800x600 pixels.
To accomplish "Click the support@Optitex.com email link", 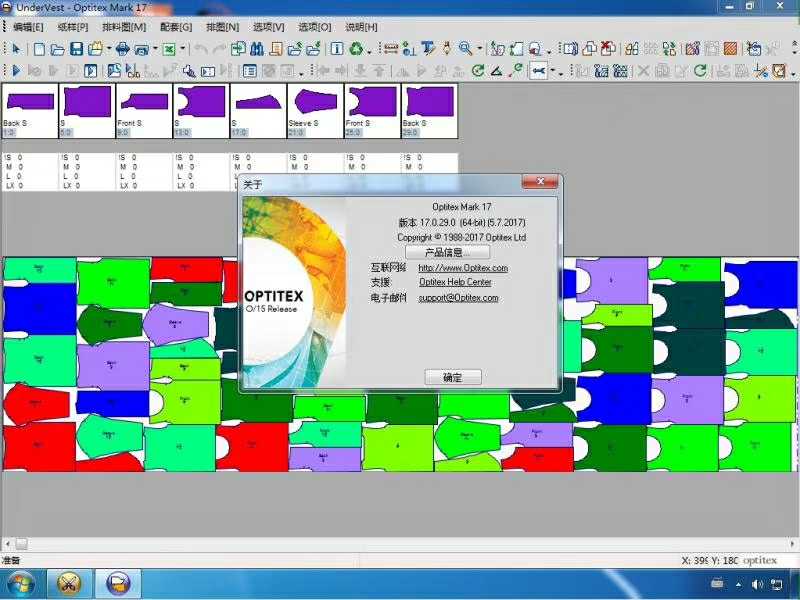I will [458, 298].
